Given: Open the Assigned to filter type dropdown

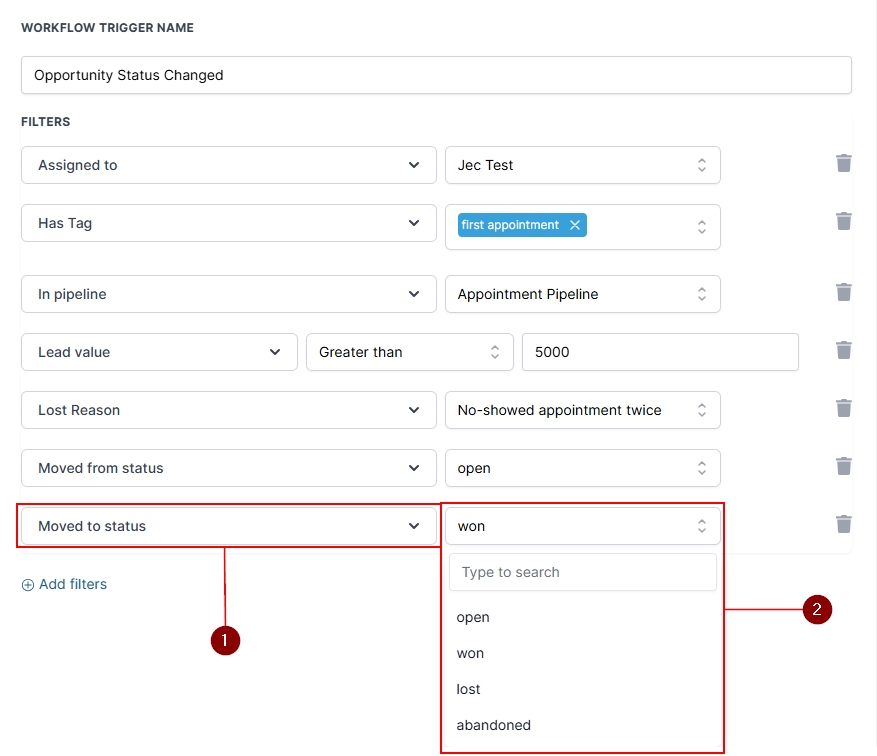Looking at the screenshot, I should click(x=228, y=165).
